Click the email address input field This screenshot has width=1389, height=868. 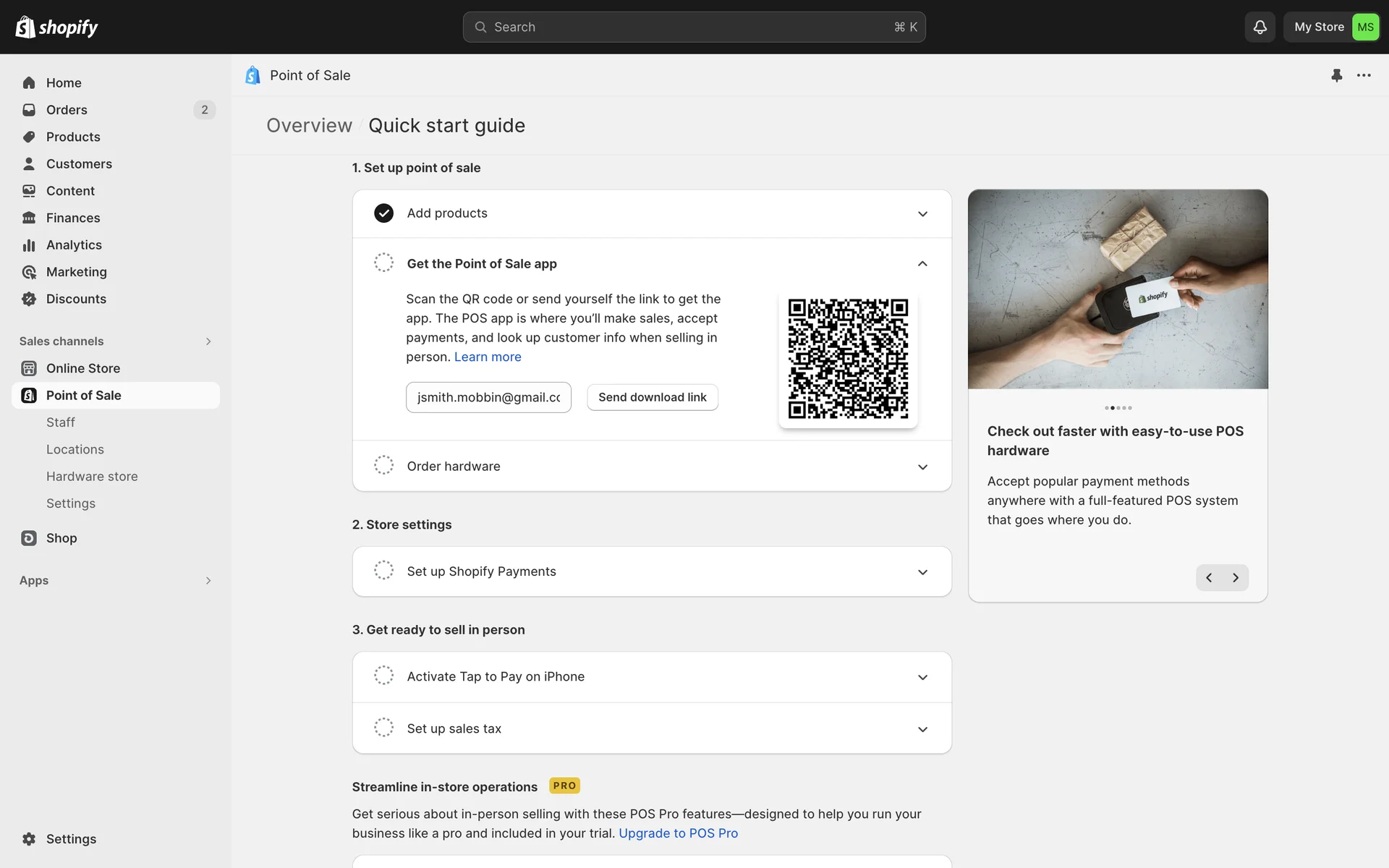488,397
